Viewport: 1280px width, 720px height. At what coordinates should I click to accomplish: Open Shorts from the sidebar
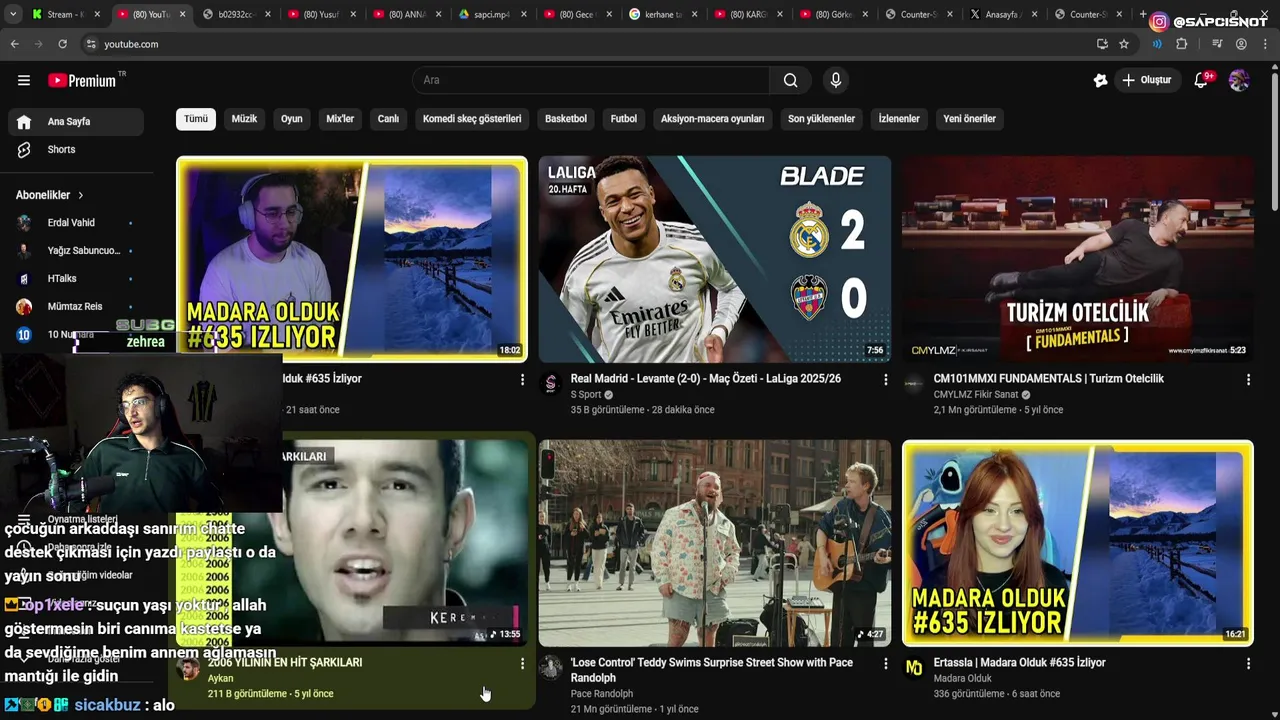[76, 149]
